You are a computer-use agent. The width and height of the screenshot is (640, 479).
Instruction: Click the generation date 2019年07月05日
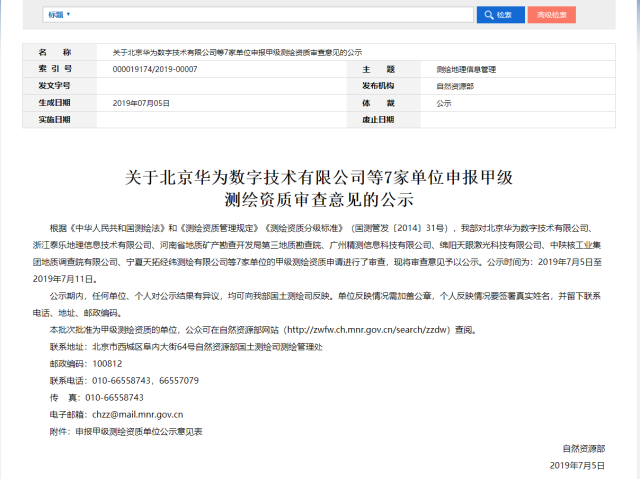coord(141,103)
